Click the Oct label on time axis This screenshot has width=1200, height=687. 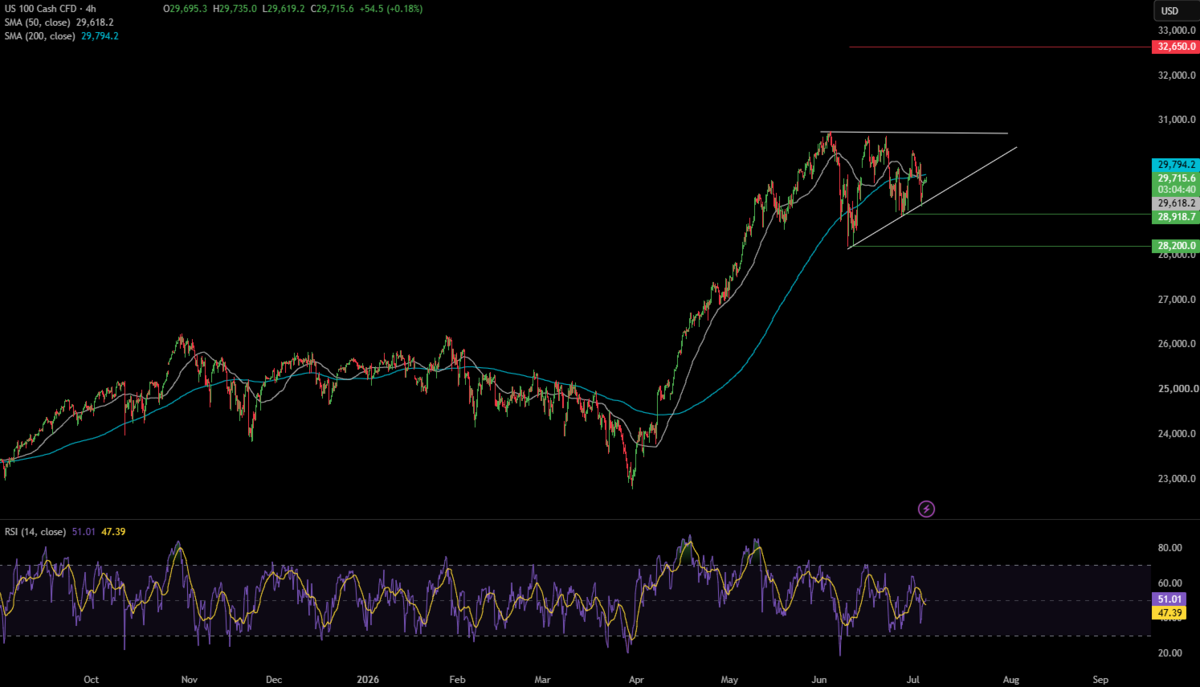click(x=91, y=678)
